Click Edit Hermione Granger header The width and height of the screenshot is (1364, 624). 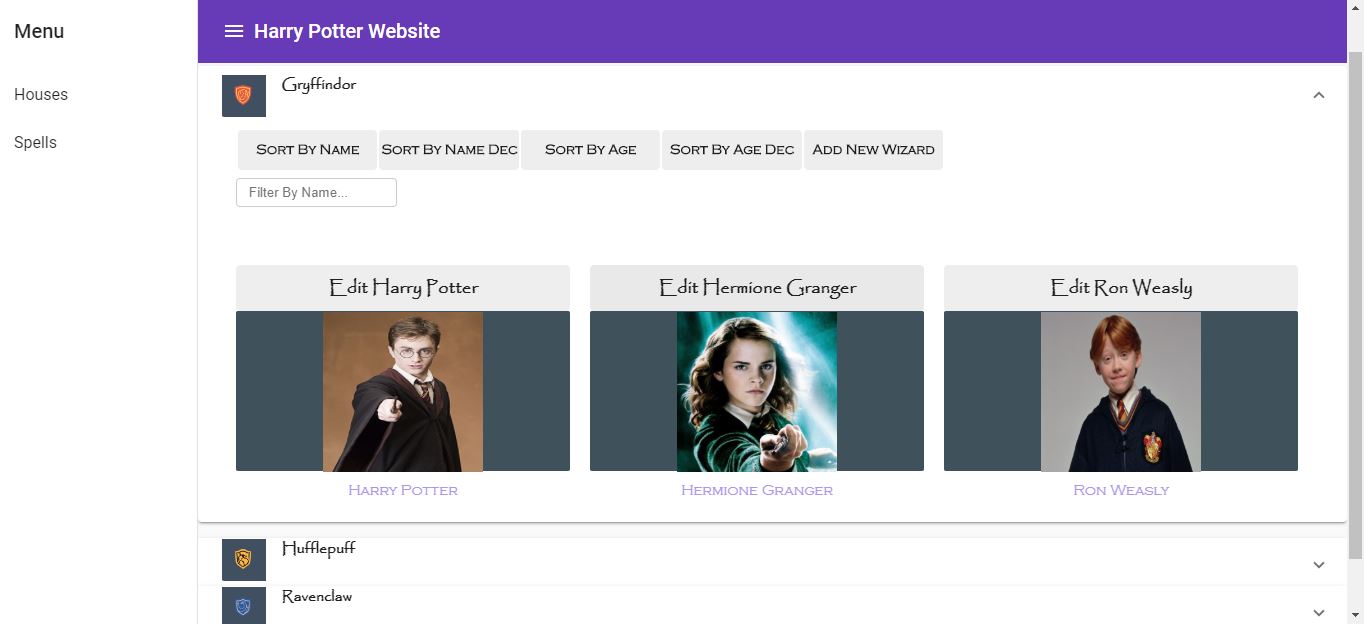click(757, 287)
